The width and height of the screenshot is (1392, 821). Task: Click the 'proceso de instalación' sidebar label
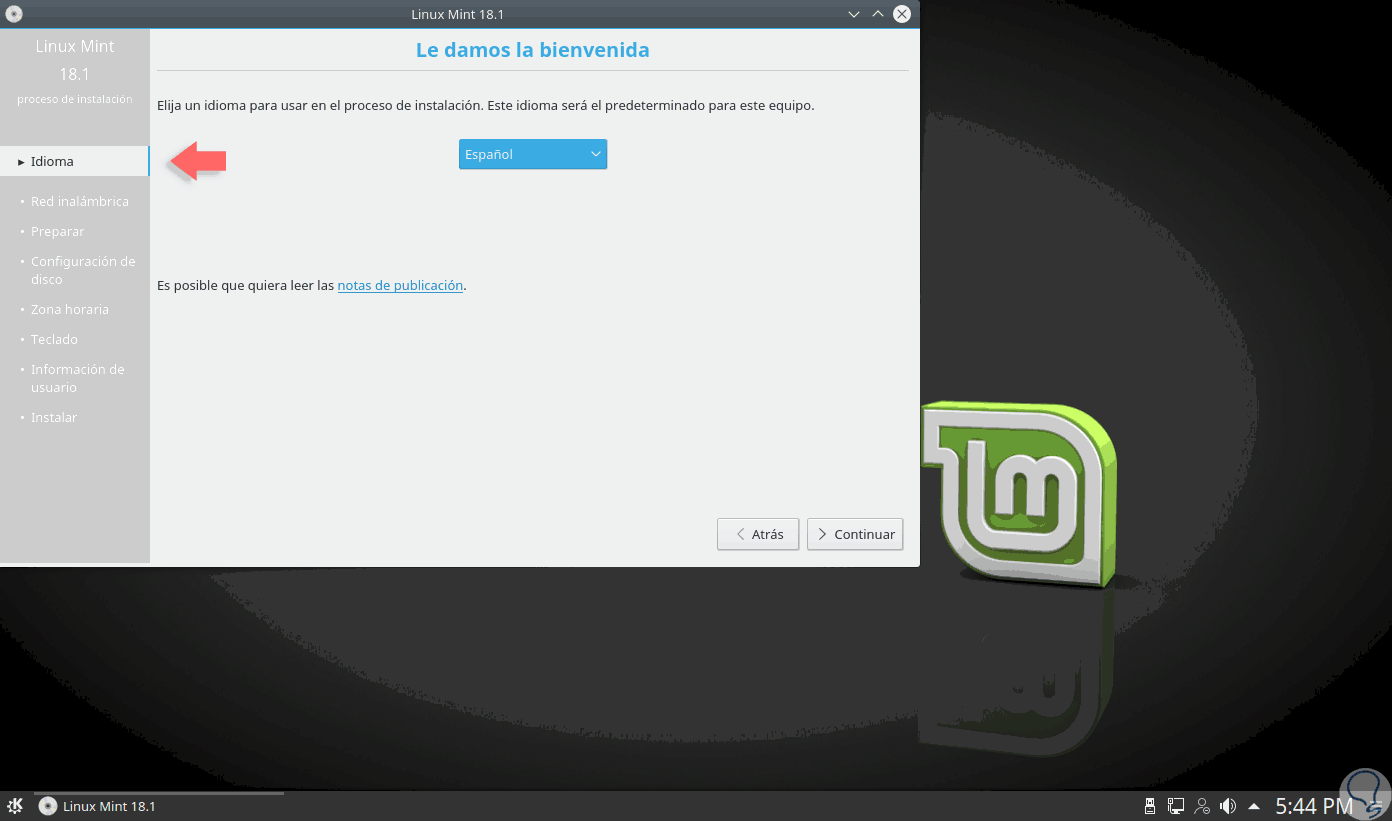(x=75, y=99)
